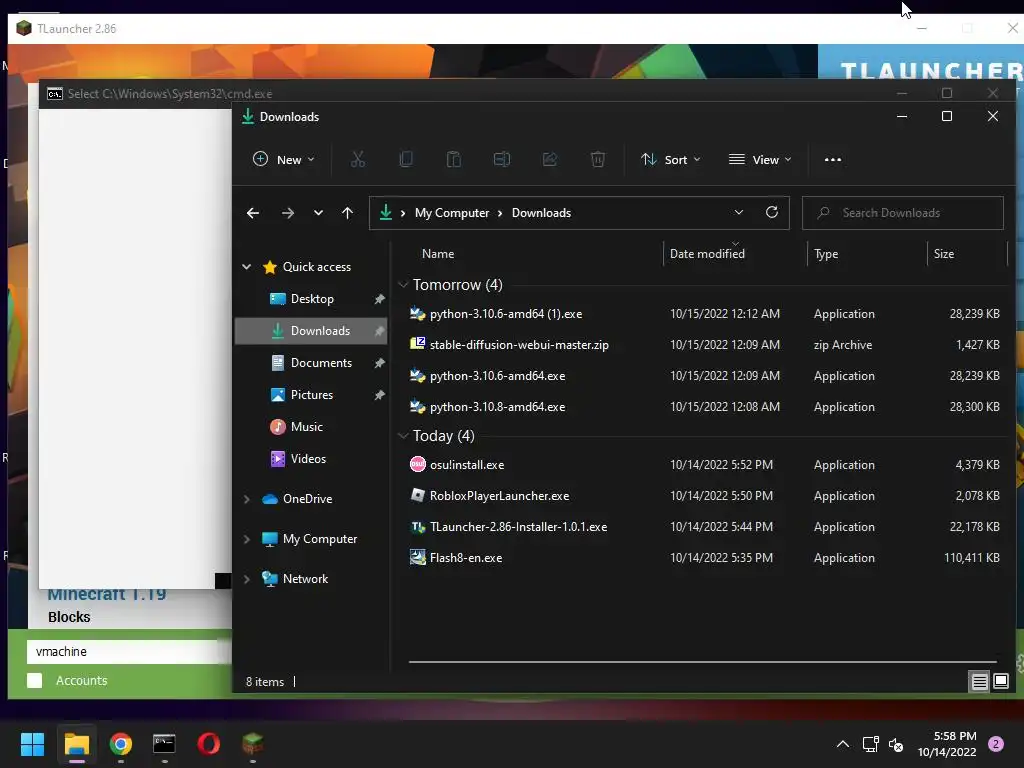
Task: Open TLauncher Minecraft icon on taskbar
Action: point(253,744)
